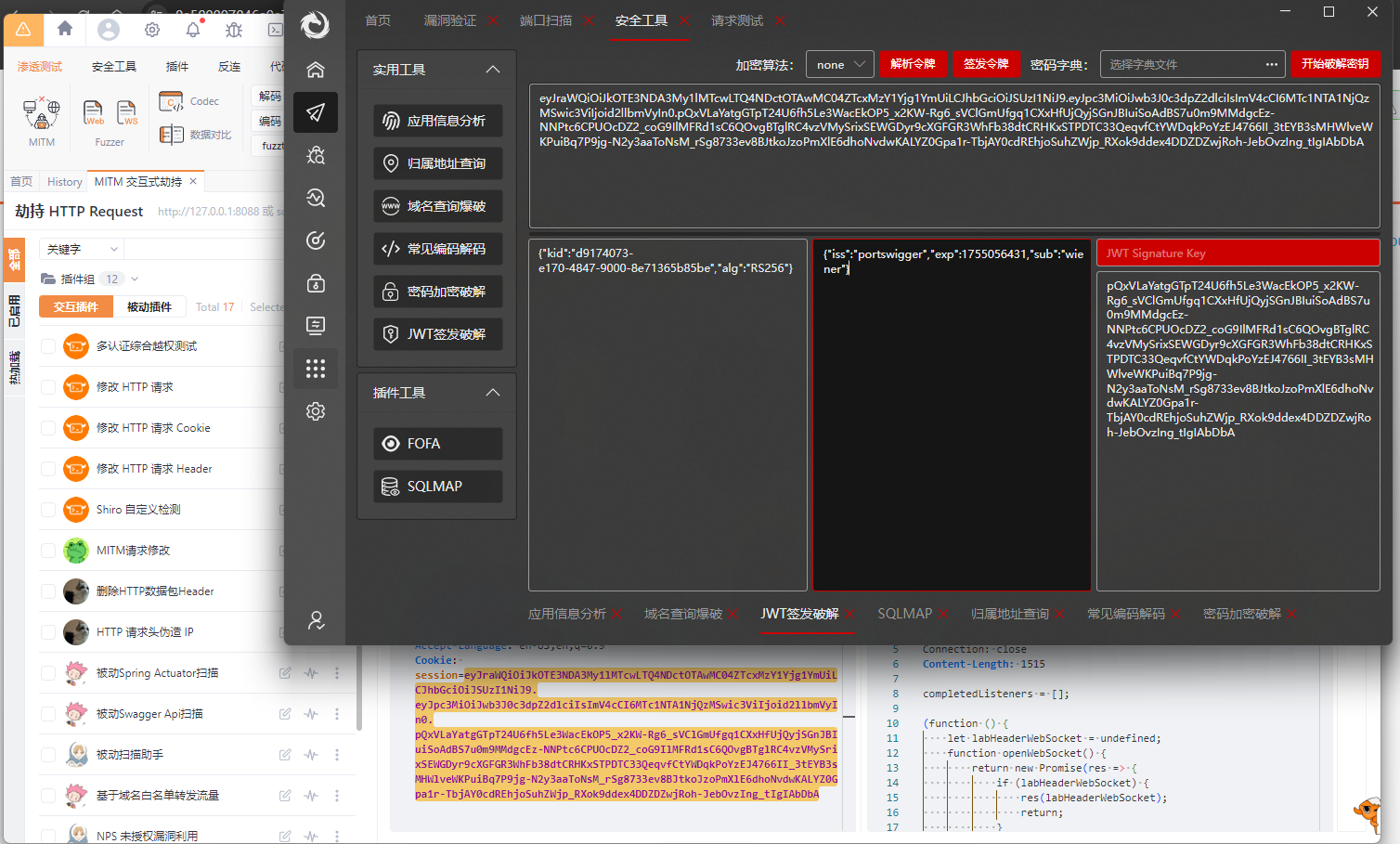
Task: Open the 加密算法 none dropdown
Action: (838, 63)
